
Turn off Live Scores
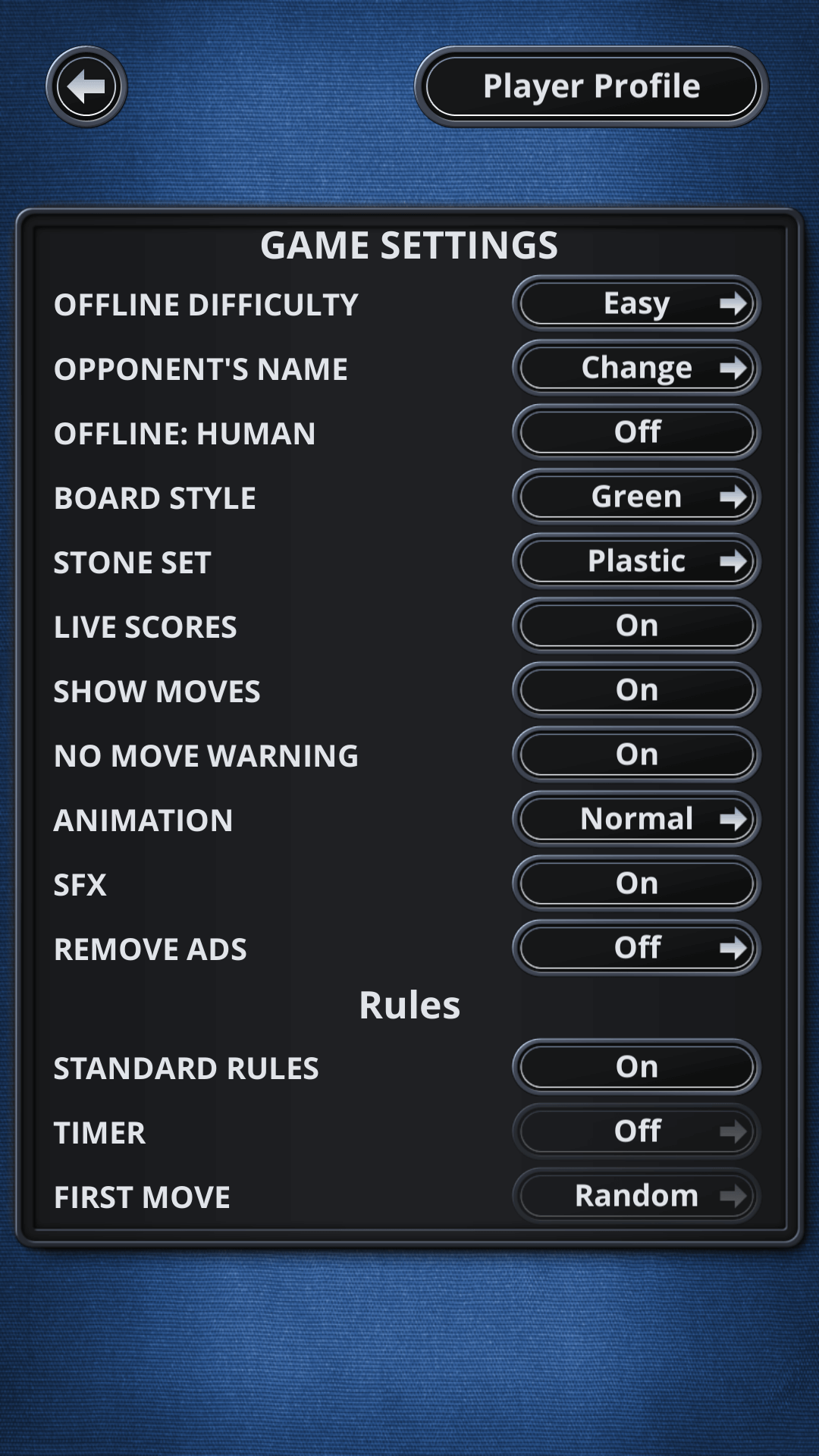point(636,626)
